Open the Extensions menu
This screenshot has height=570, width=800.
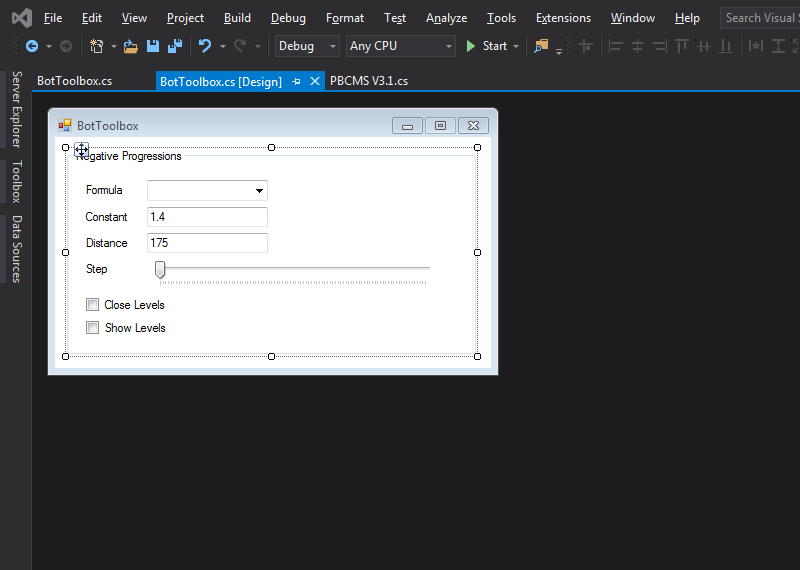pos(563,18)
